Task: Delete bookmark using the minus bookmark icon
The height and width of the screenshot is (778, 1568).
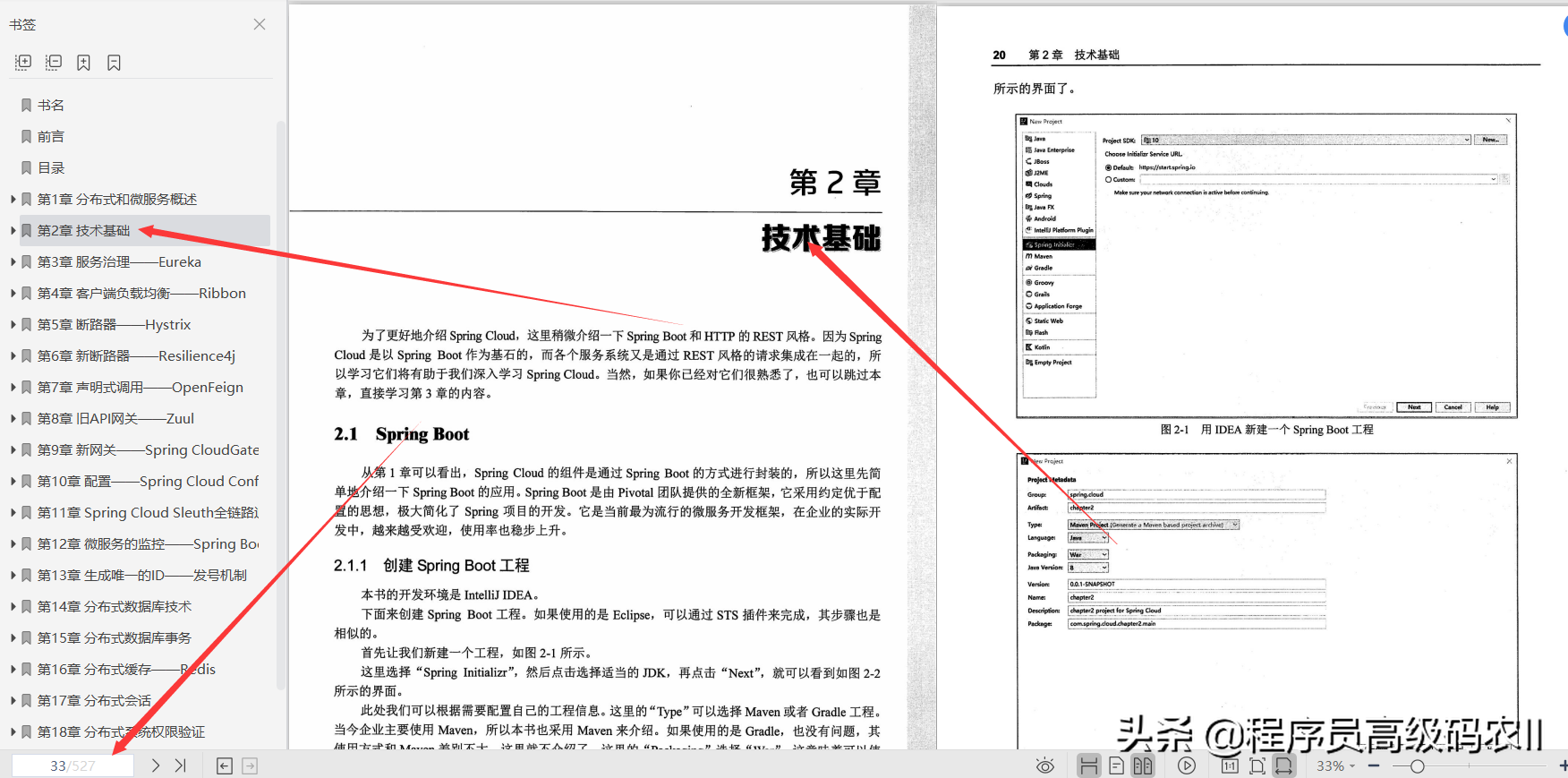Action: coord(114,62)
